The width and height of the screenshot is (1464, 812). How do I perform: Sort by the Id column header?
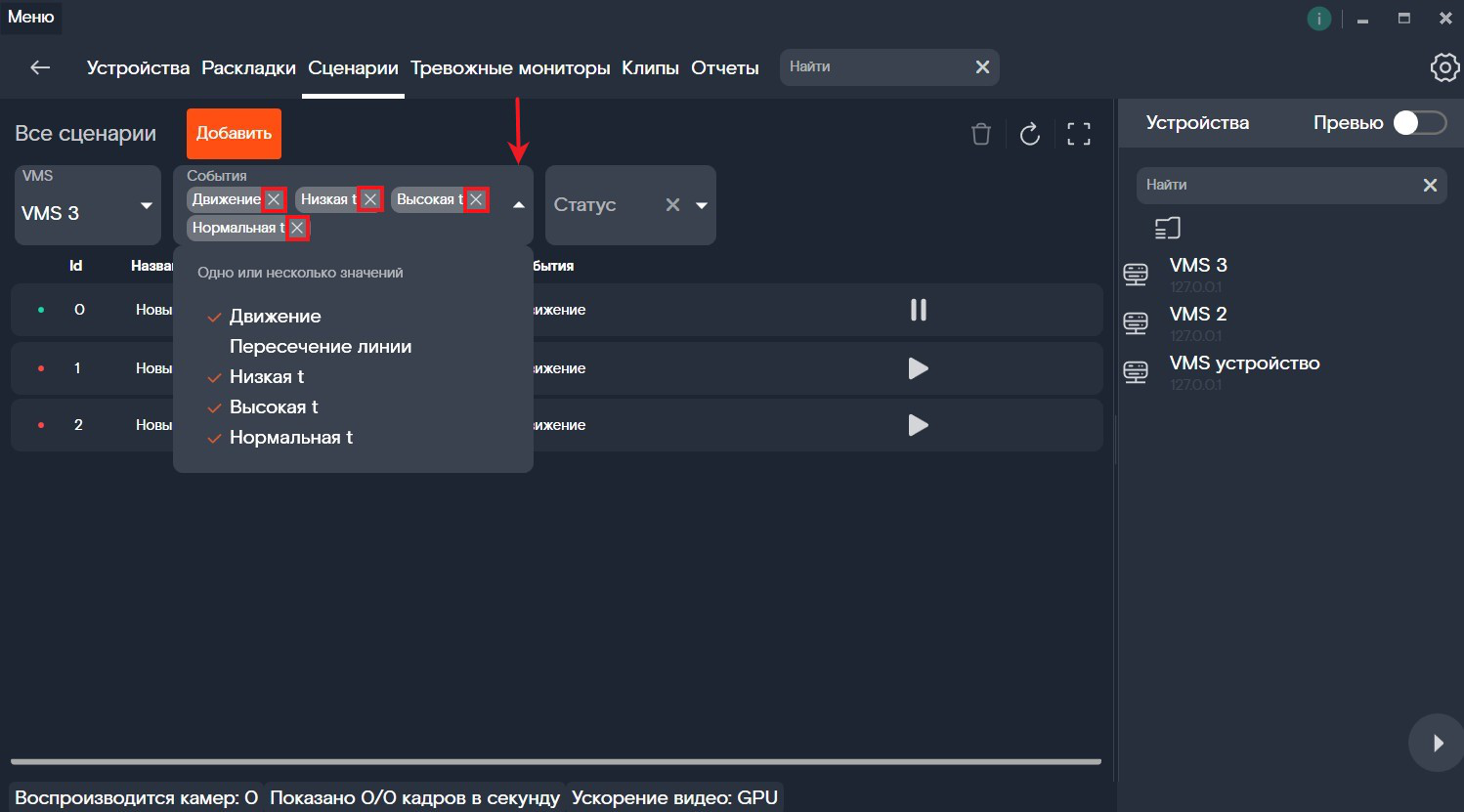[76, 266]
